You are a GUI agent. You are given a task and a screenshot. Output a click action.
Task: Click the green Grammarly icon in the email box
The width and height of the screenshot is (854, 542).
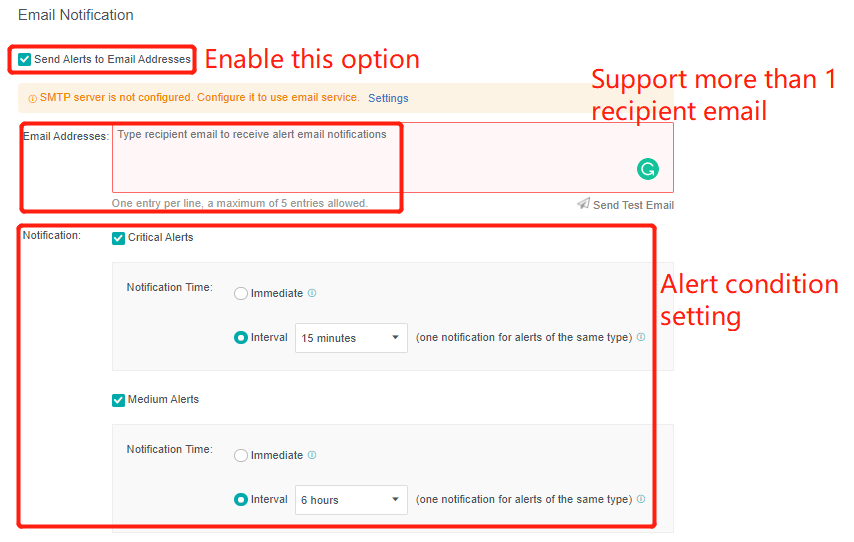[x=648, y=169]
